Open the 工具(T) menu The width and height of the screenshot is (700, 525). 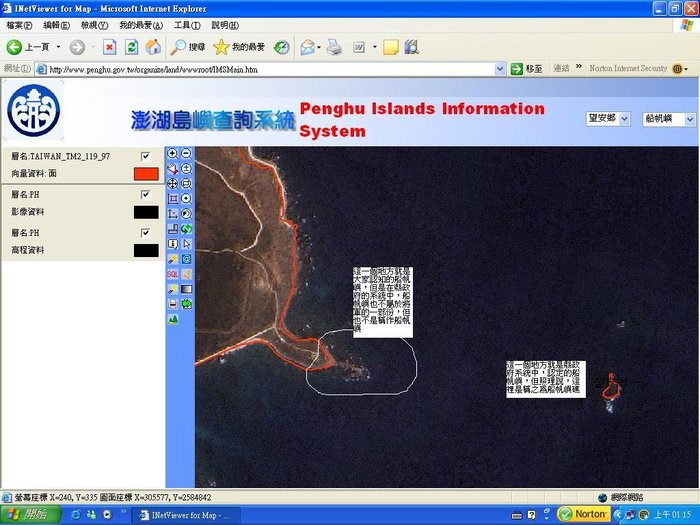click(186, 25)
